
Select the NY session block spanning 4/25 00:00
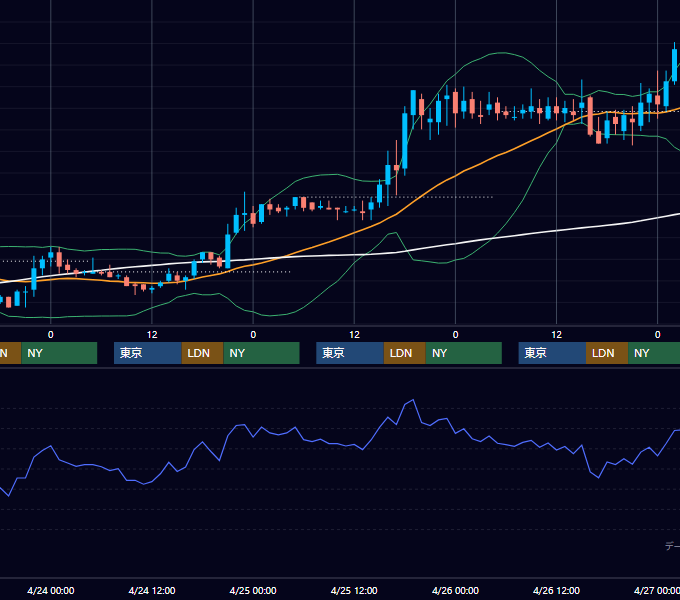262,353
